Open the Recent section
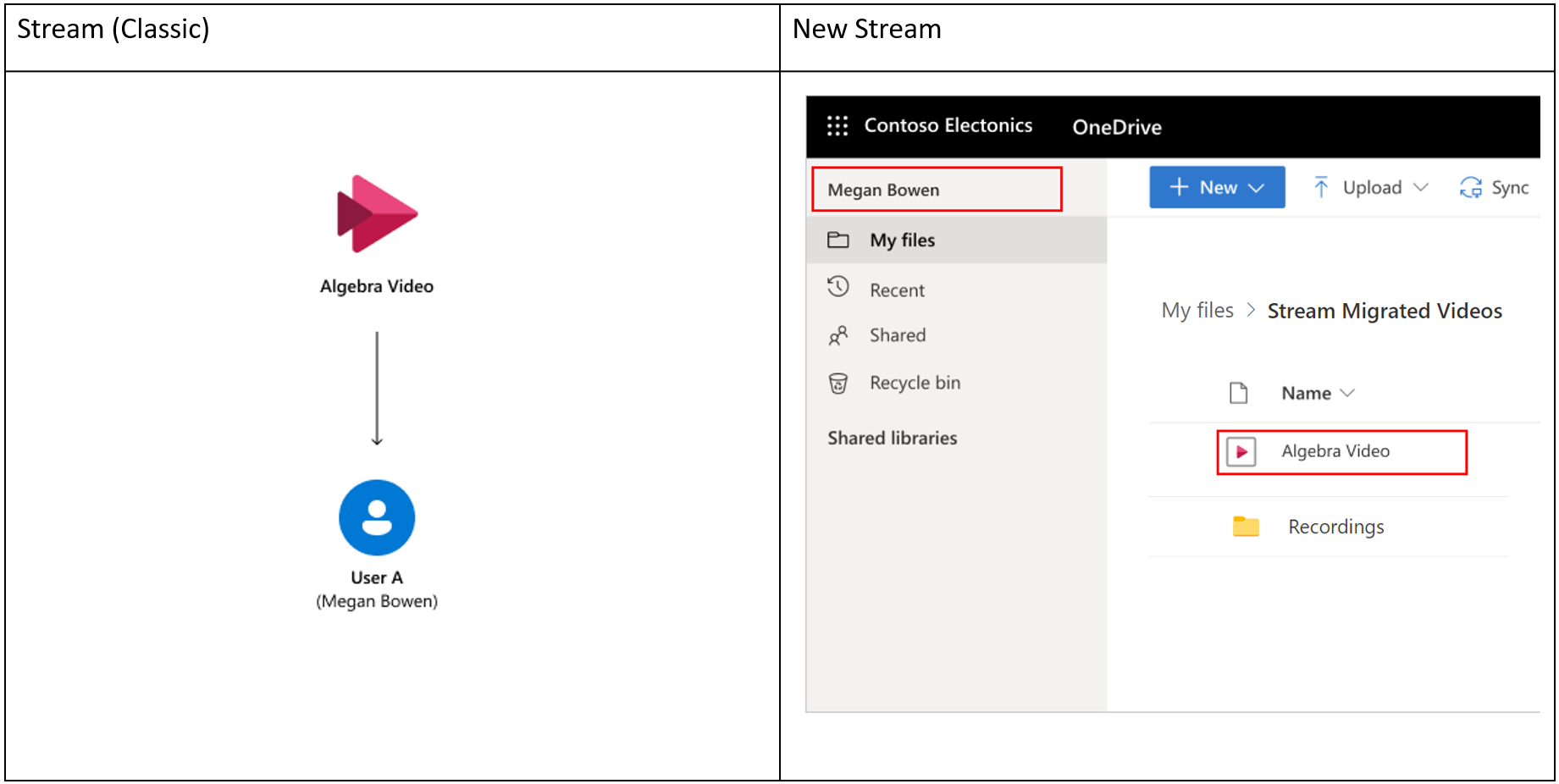 [x=897, y=290]
